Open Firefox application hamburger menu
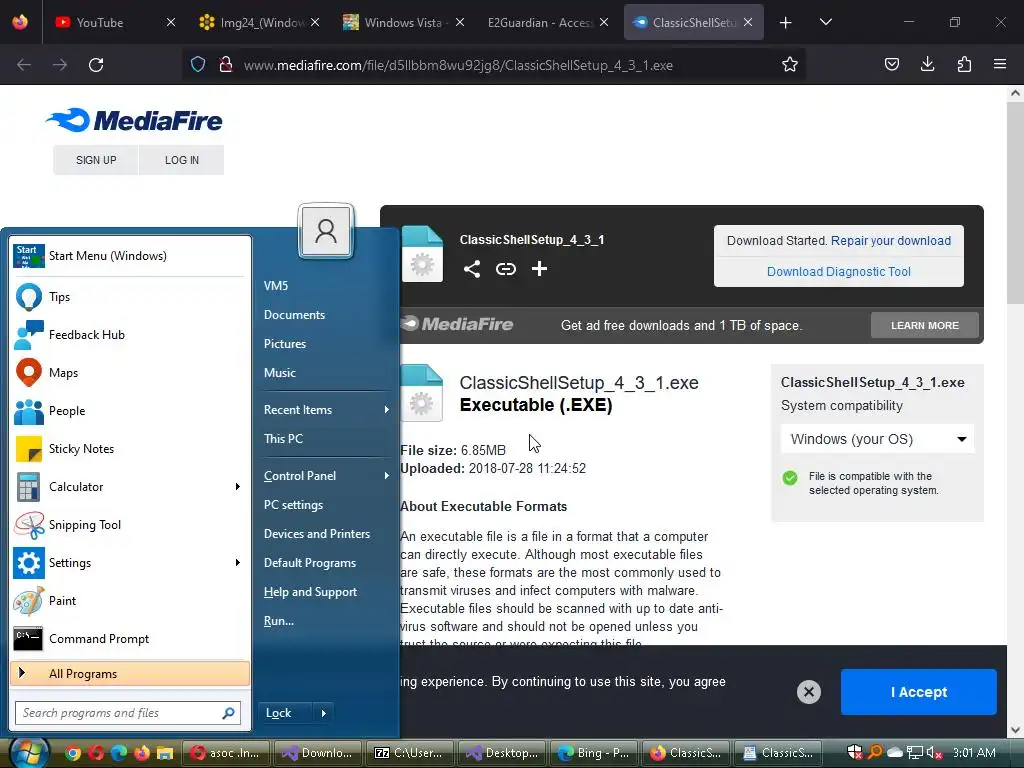 [x=1000, y=64]
